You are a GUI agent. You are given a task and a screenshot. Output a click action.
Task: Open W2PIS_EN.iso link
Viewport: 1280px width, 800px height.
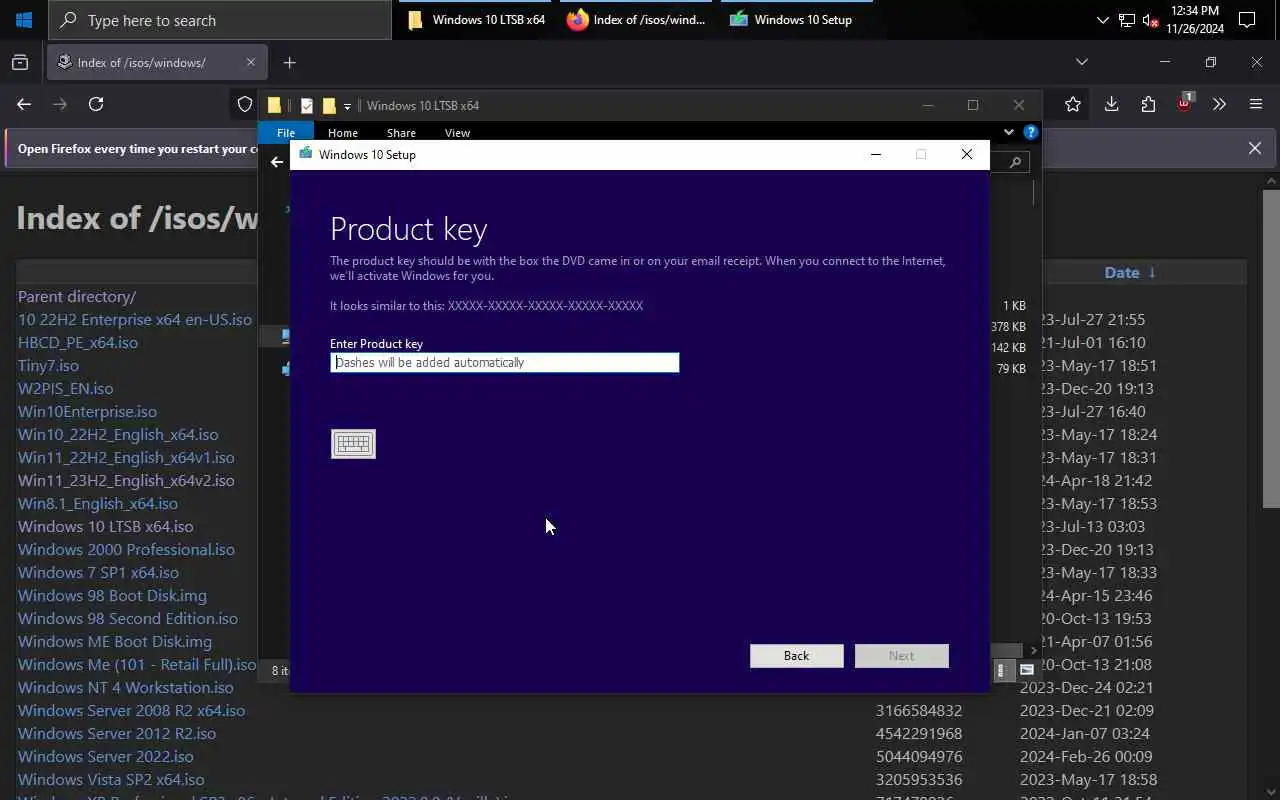click(x=65, y=388)
